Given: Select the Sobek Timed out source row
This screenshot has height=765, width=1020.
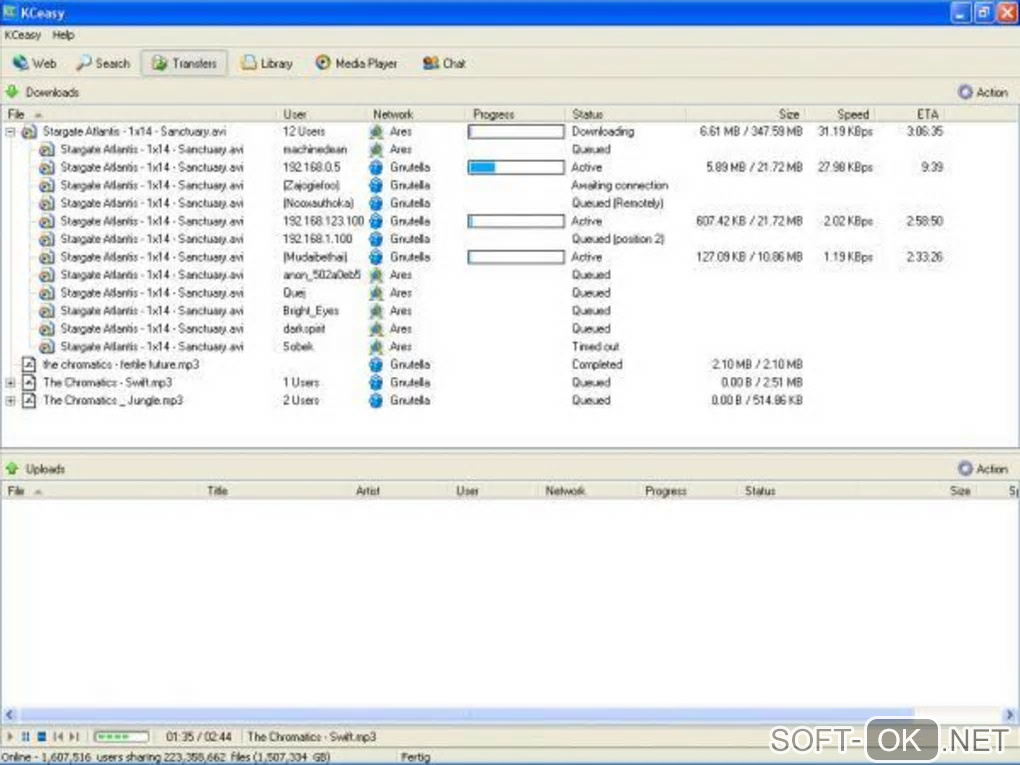Looking at the screenshot, I should point(510,347).
